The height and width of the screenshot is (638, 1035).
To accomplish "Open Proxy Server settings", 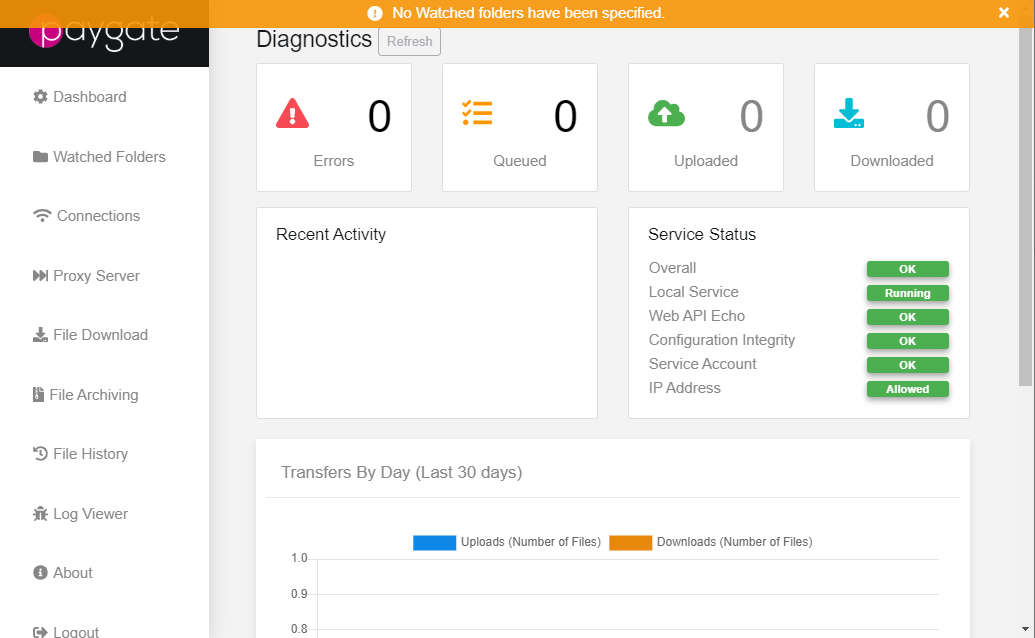I will pos(86,276).
